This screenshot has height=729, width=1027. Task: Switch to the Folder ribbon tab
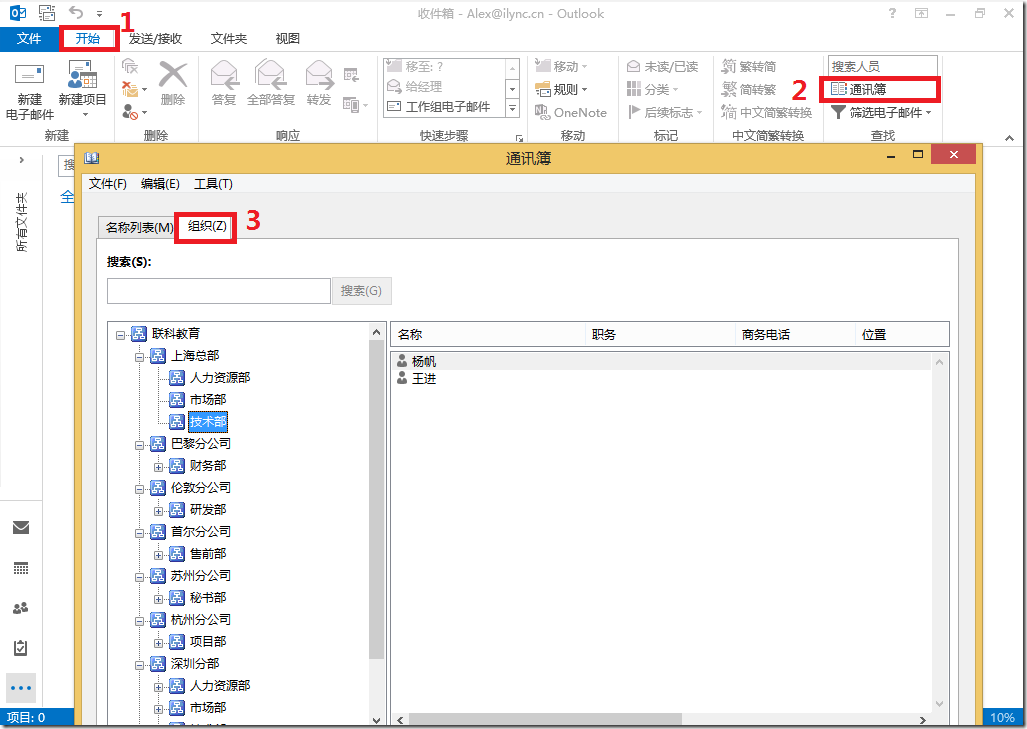229,39
